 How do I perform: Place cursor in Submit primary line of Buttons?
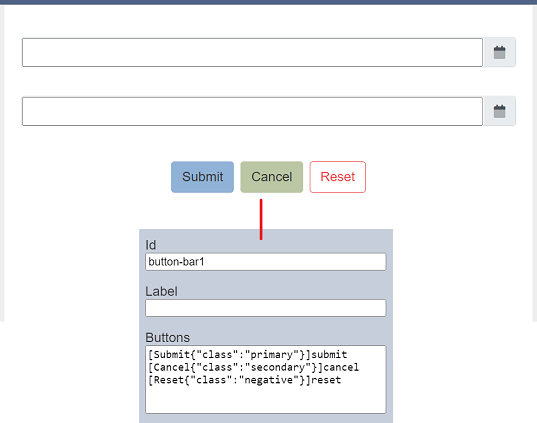click(x=248, y=354)
